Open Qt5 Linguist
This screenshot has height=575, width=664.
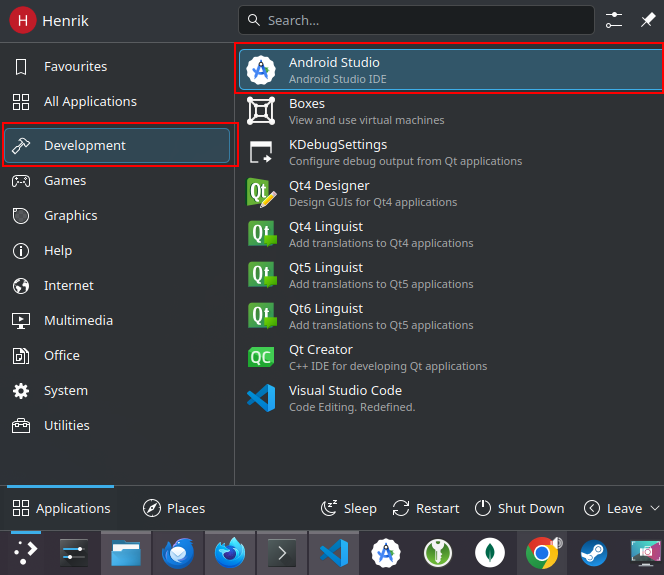(451, 275)
